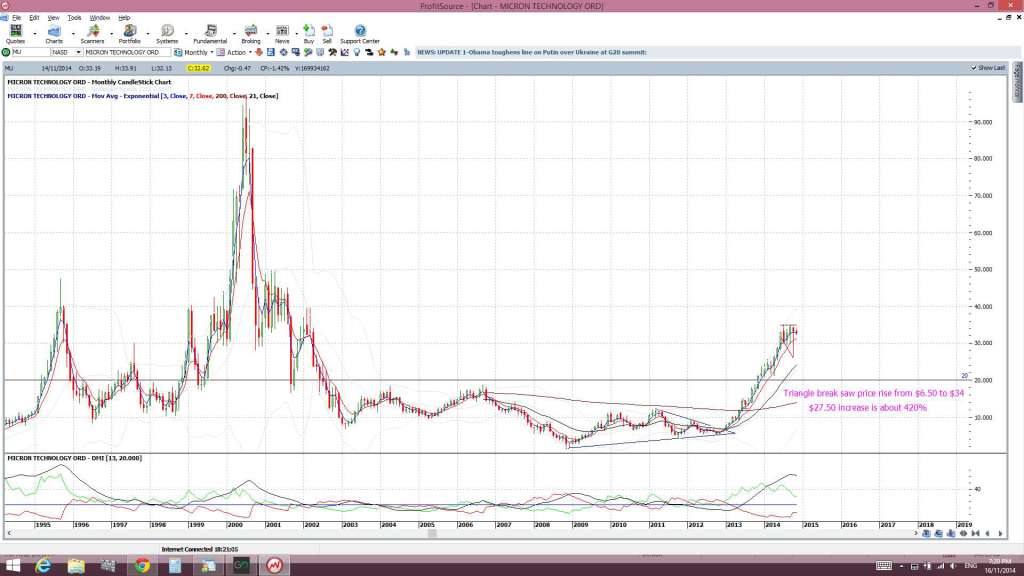Click the chart scroll left triangle icon
This screenshot has height=576, width=1024.
pos(987,534)
